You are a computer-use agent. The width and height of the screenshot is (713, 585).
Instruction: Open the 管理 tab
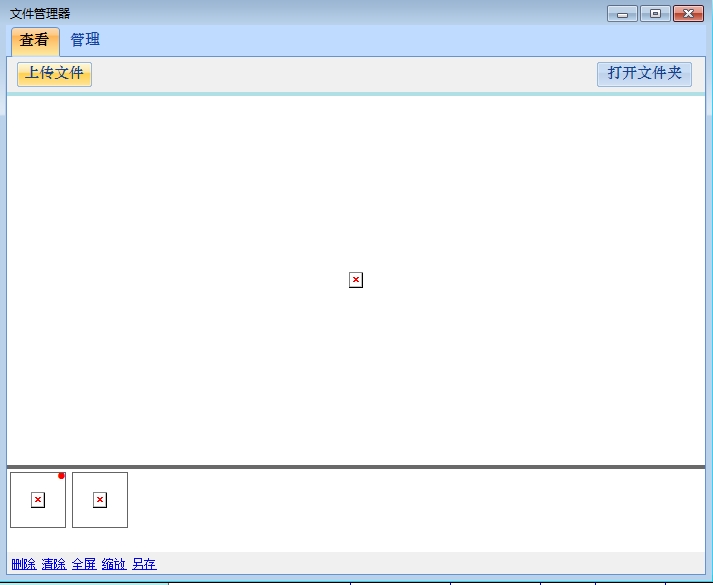(x=85, y=40)
